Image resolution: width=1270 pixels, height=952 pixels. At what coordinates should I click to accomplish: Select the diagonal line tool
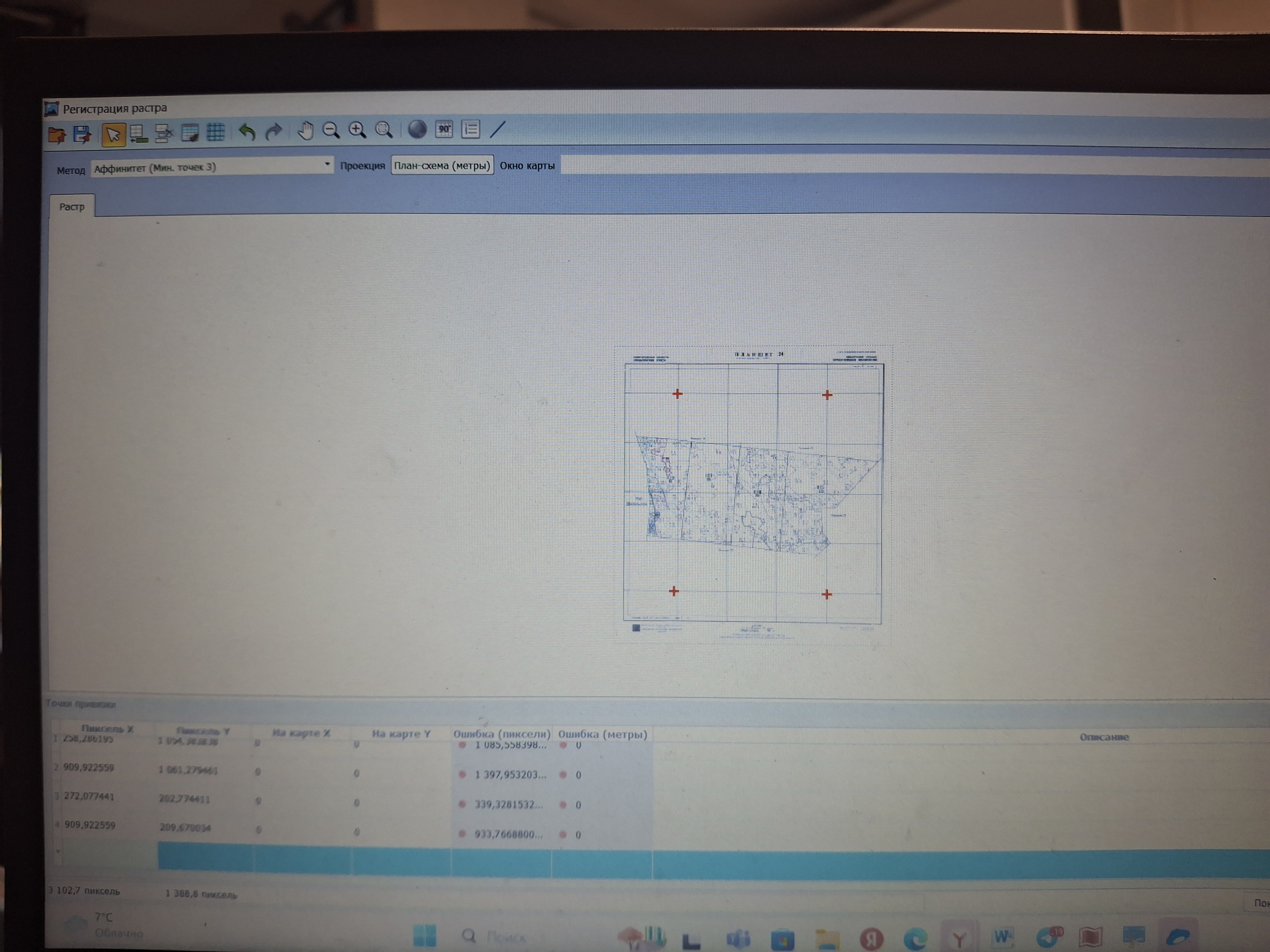coord(498,129)
